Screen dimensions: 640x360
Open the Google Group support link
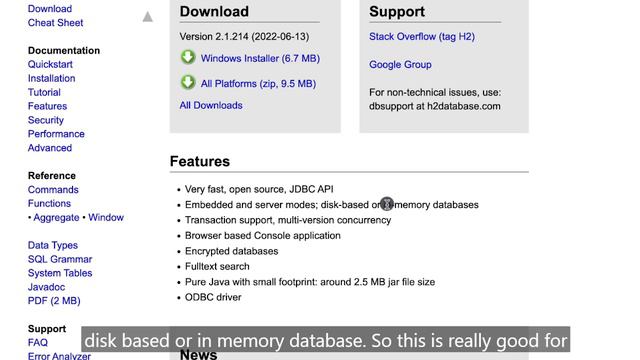[400, 64]
